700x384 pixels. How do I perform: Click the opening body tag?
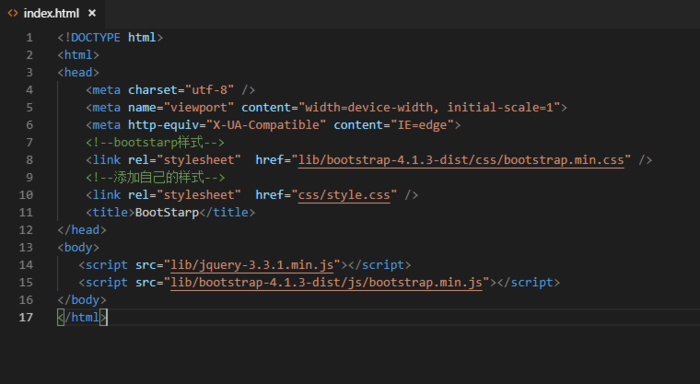pos(78,247)
